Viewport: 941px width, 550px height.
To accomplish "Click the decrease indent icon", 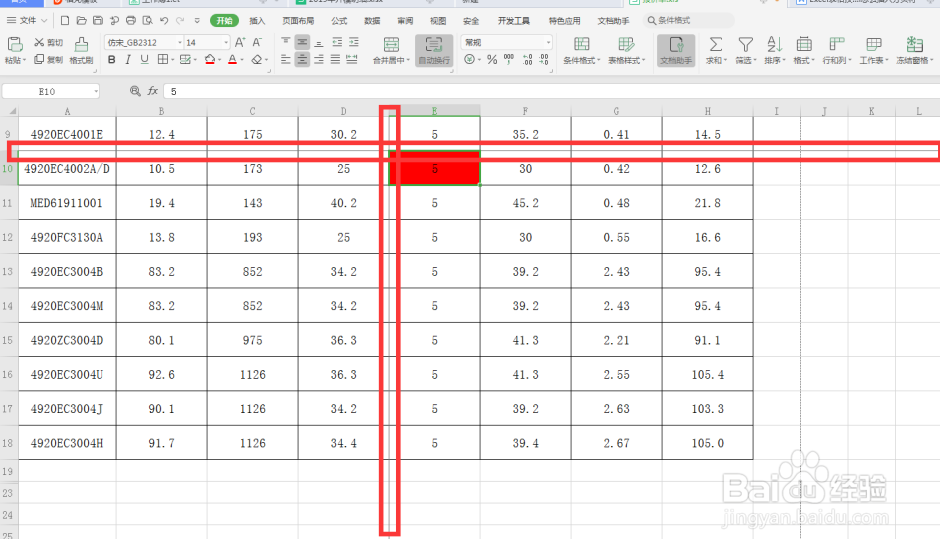I will pyautogui.click(x=337, y=41).
